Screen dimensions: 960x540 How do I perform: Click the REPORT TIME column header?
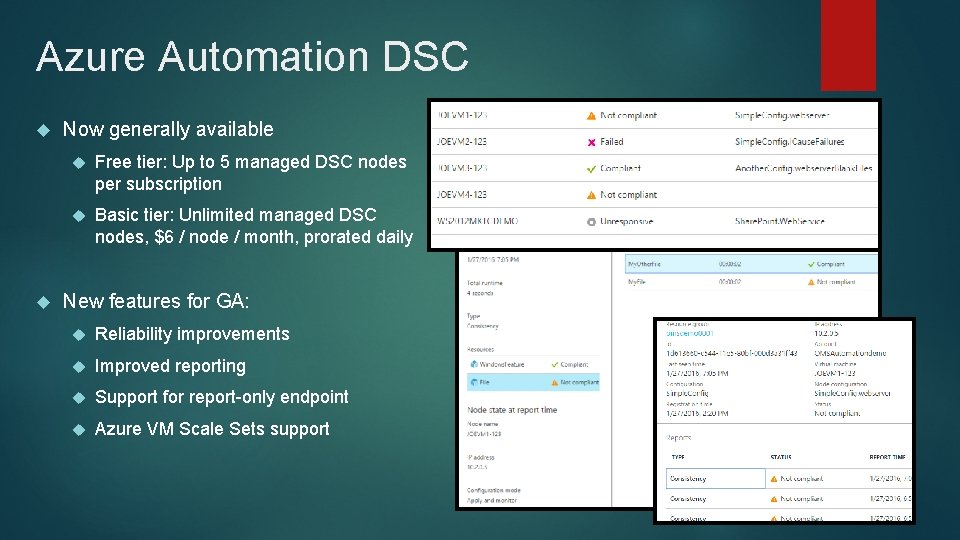pyautogui.click(x=888, y=457)
